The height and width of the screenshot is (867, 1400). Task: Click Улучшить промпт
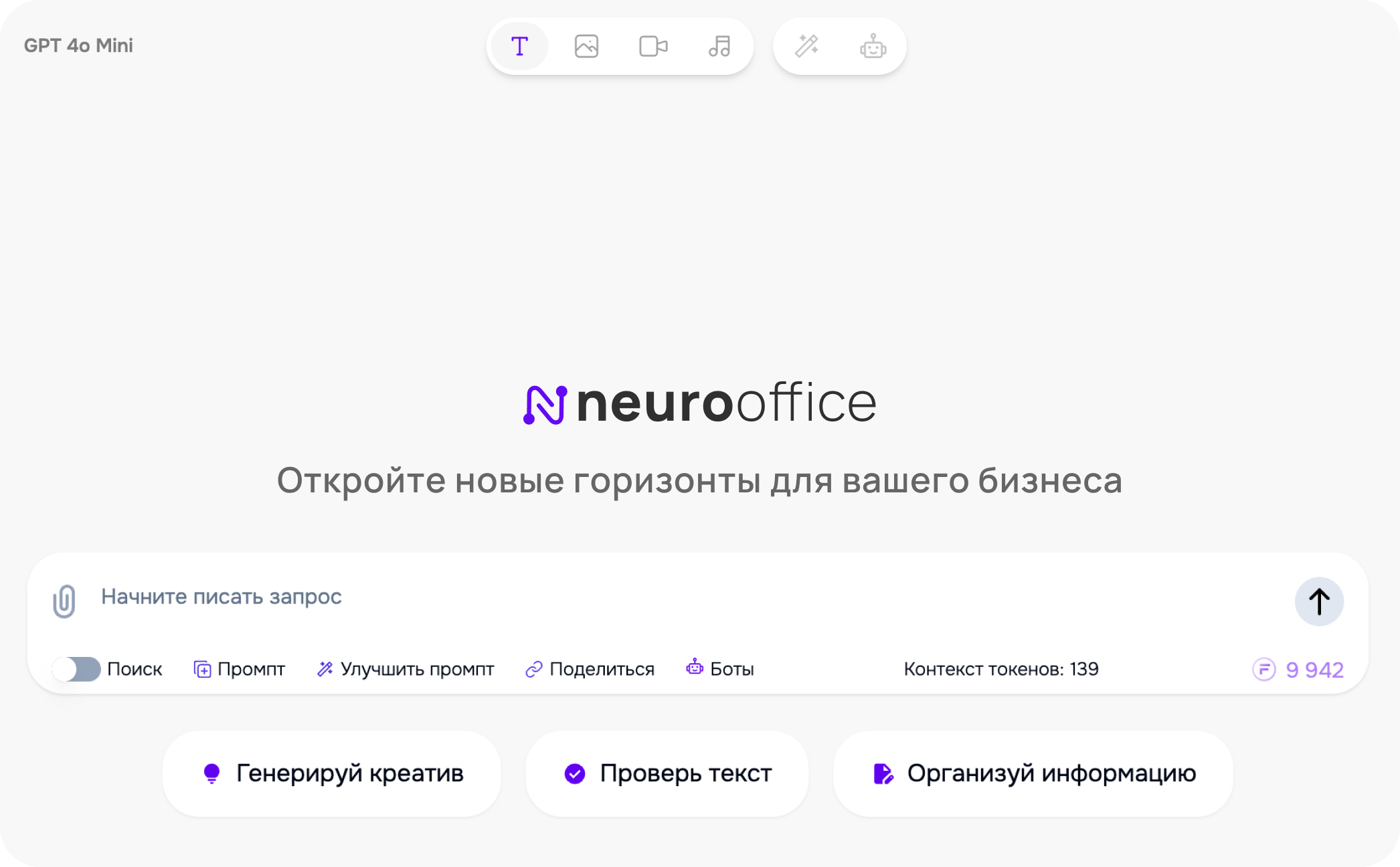coord(405,669)
